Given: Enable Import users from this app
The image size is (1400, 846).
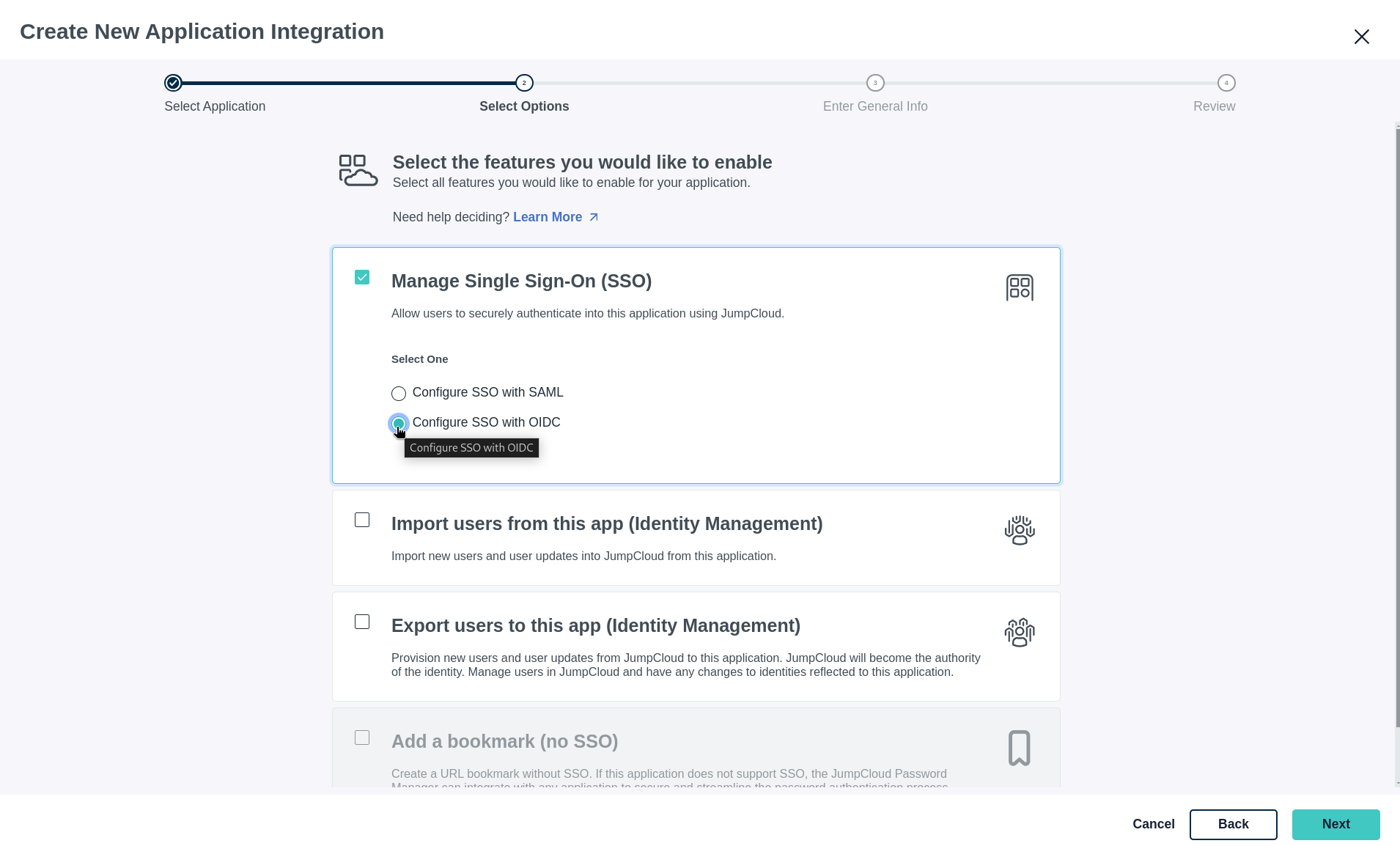Looking at the screenshot, I should [362, 520].
